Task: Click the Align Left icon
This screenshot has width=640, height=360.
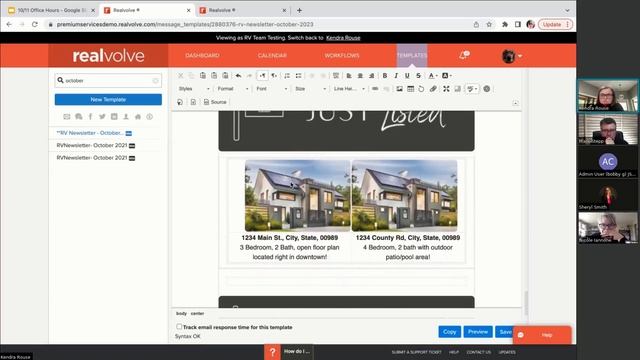Action: coord(349,76)
